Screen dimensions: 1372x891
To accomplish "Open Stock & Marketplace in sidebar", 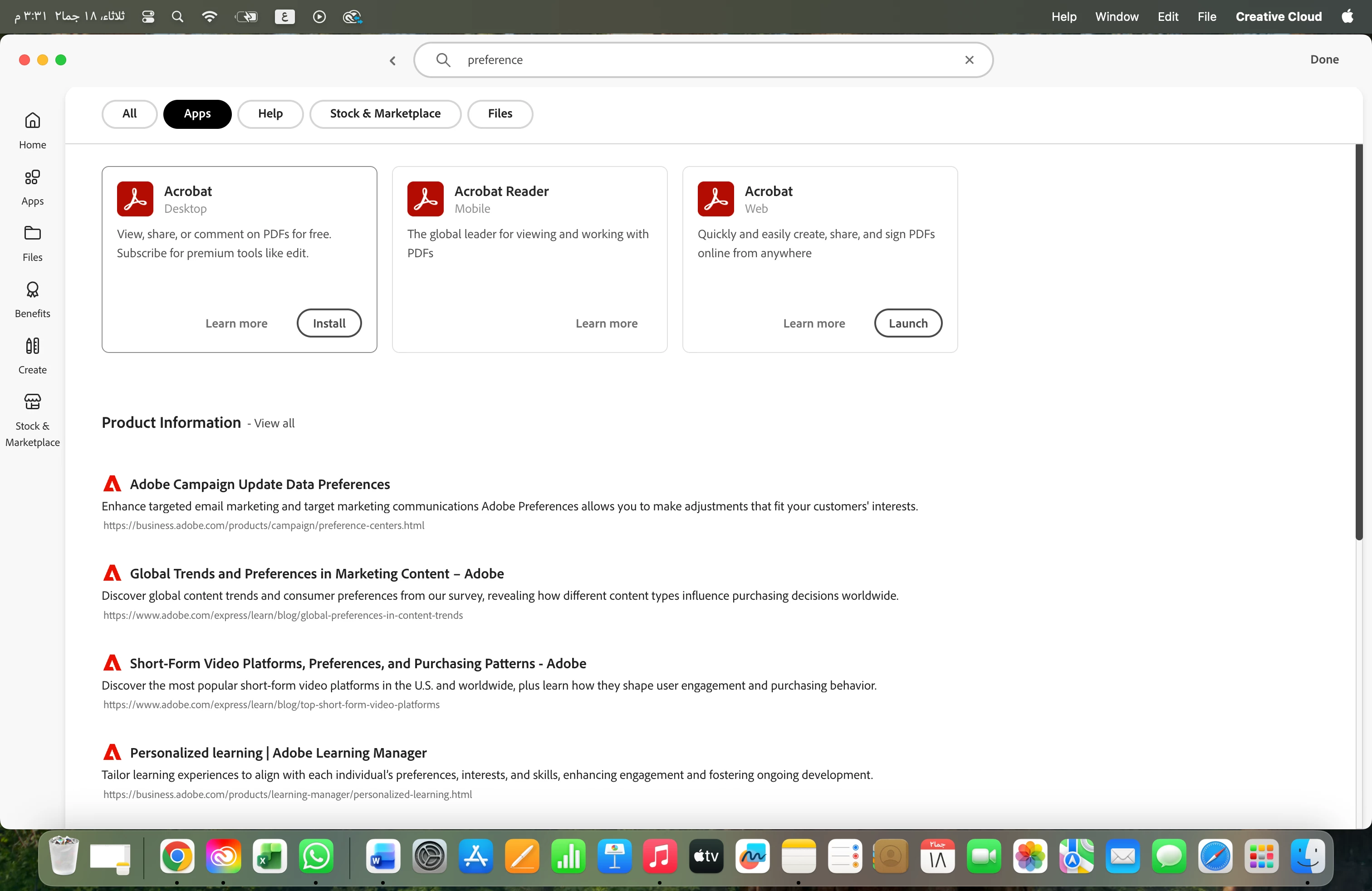I will [x=32, y=421].
